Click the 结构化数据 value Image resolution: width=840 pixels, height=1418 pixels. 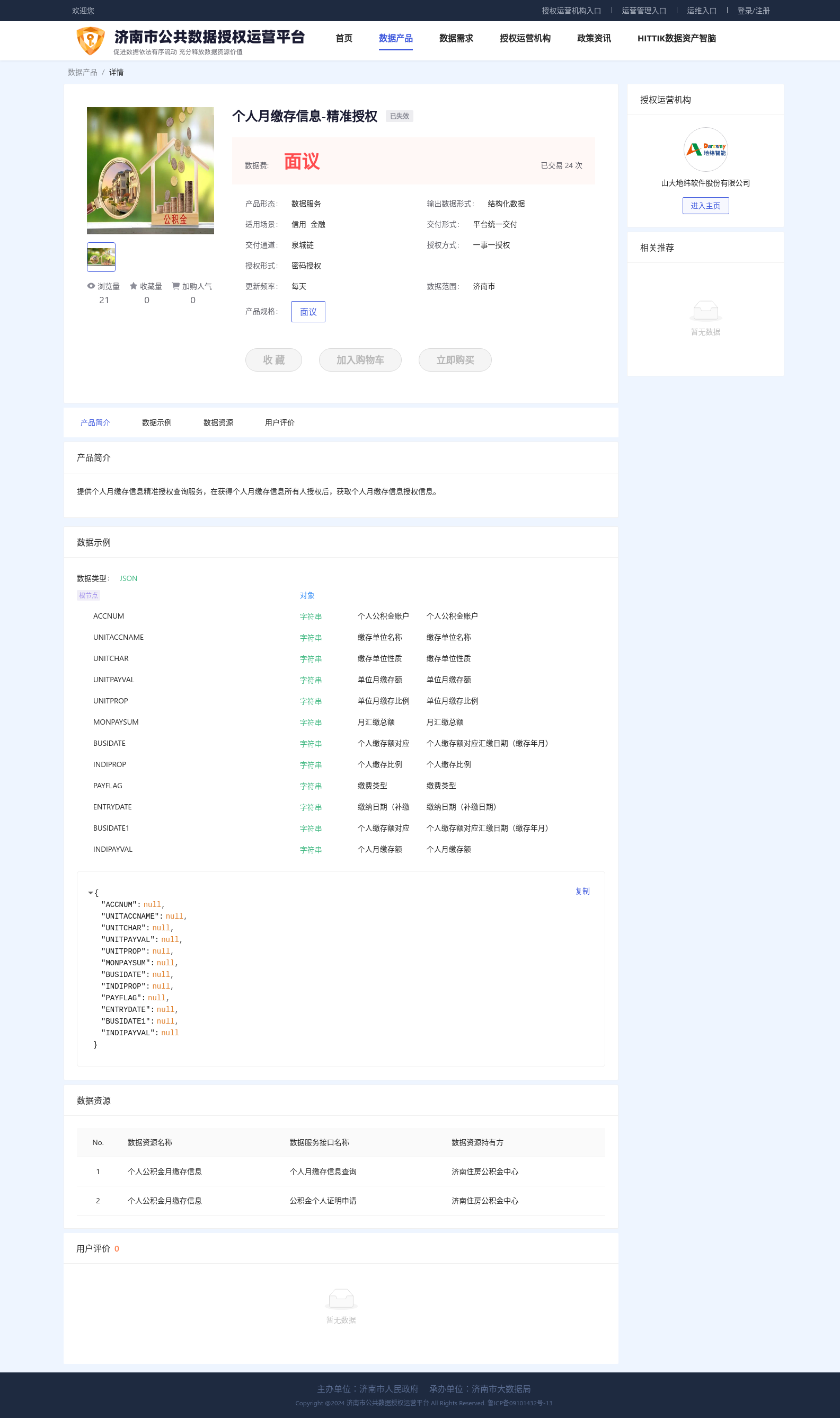pyautogui.click(x=506, y=204)
